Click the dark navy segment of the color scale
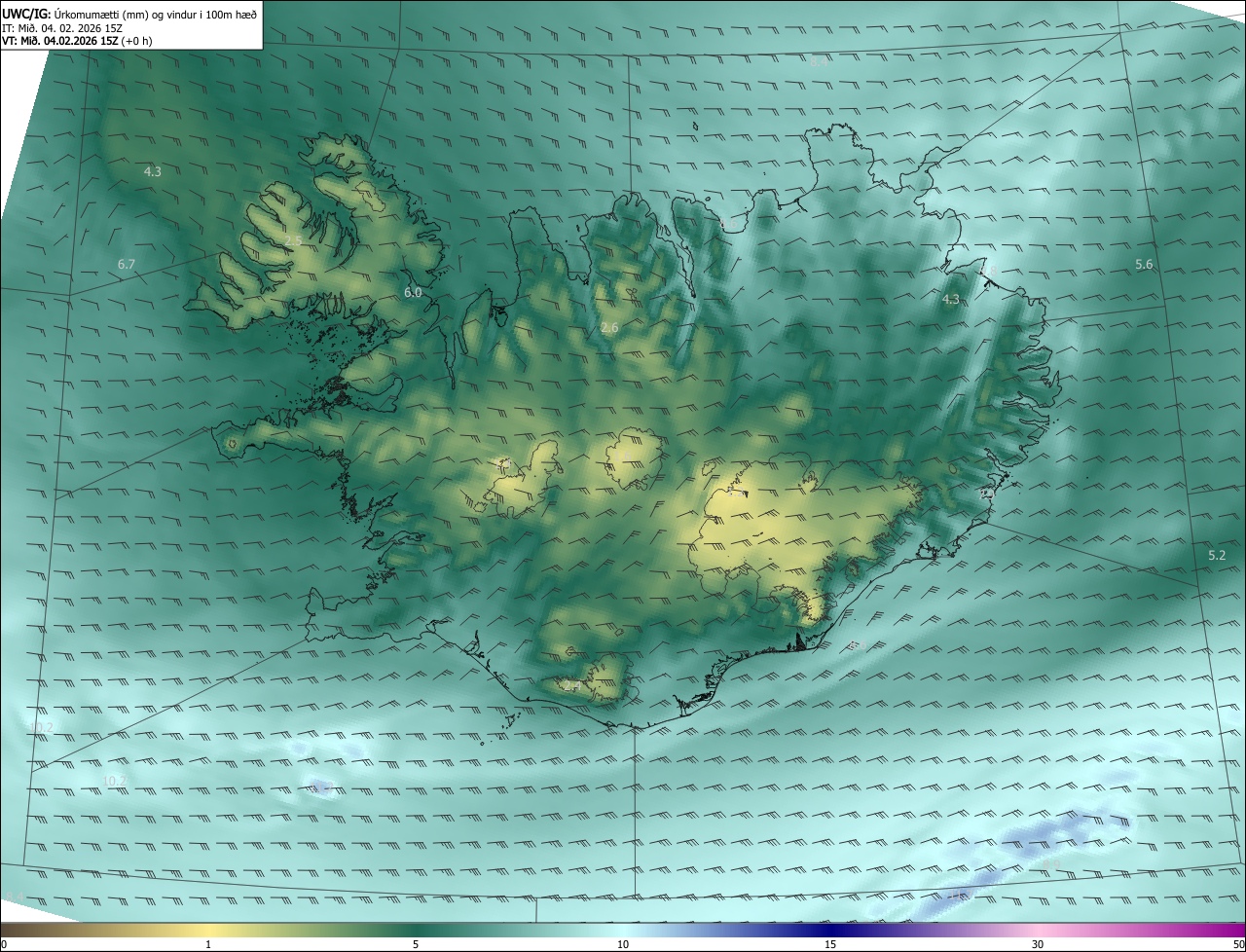The image size is (1246, 952). point(830,930)
